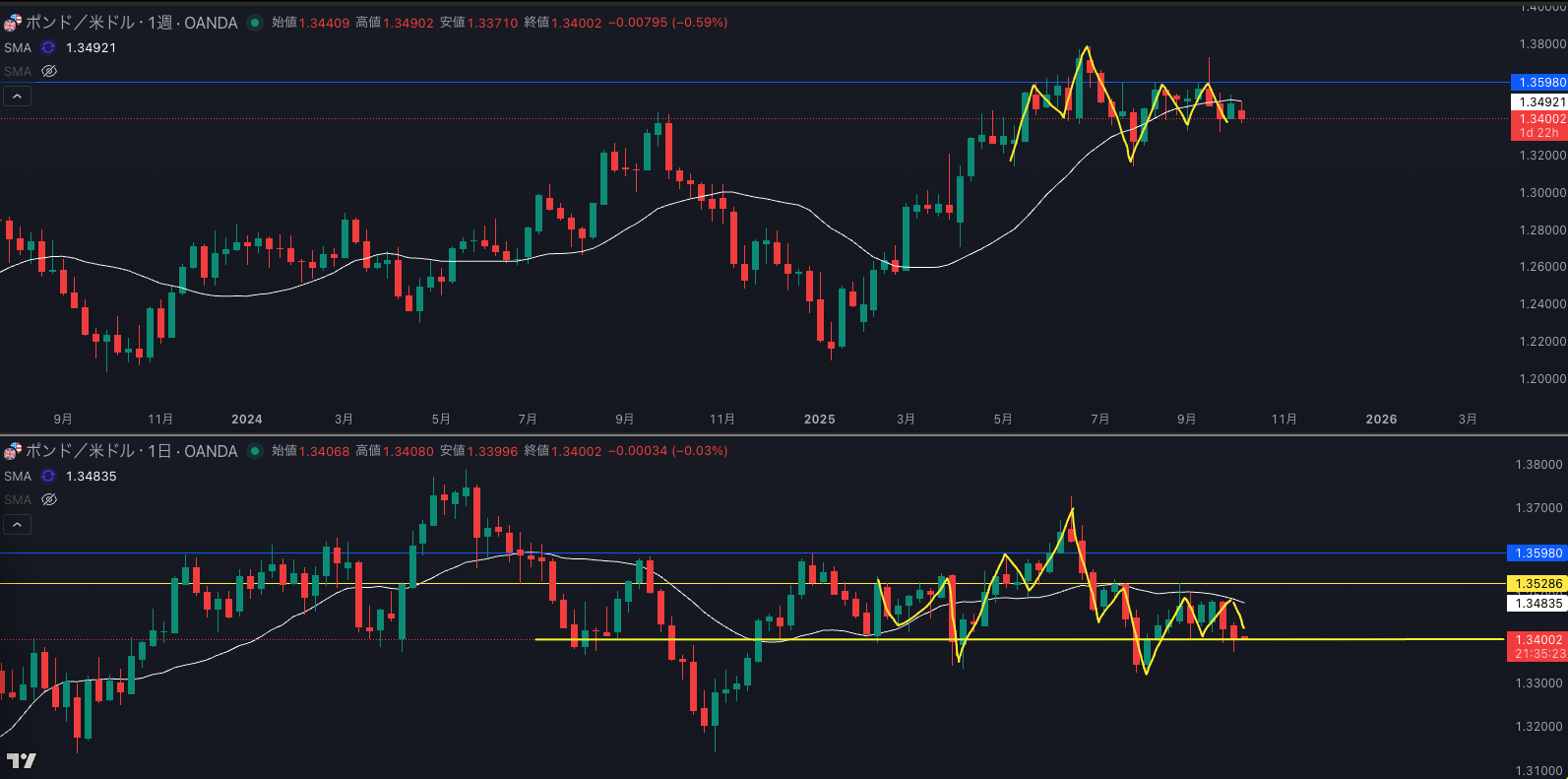Open symbol title ポンド／米ドル 1週 OANDA
The width and height of the screenshot is (1568, 779).
tap(130, 23)
